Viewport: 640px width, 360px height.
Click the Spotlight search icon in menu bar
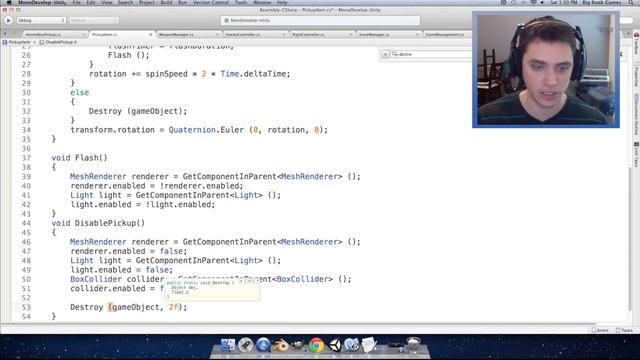tap(631, 2)
